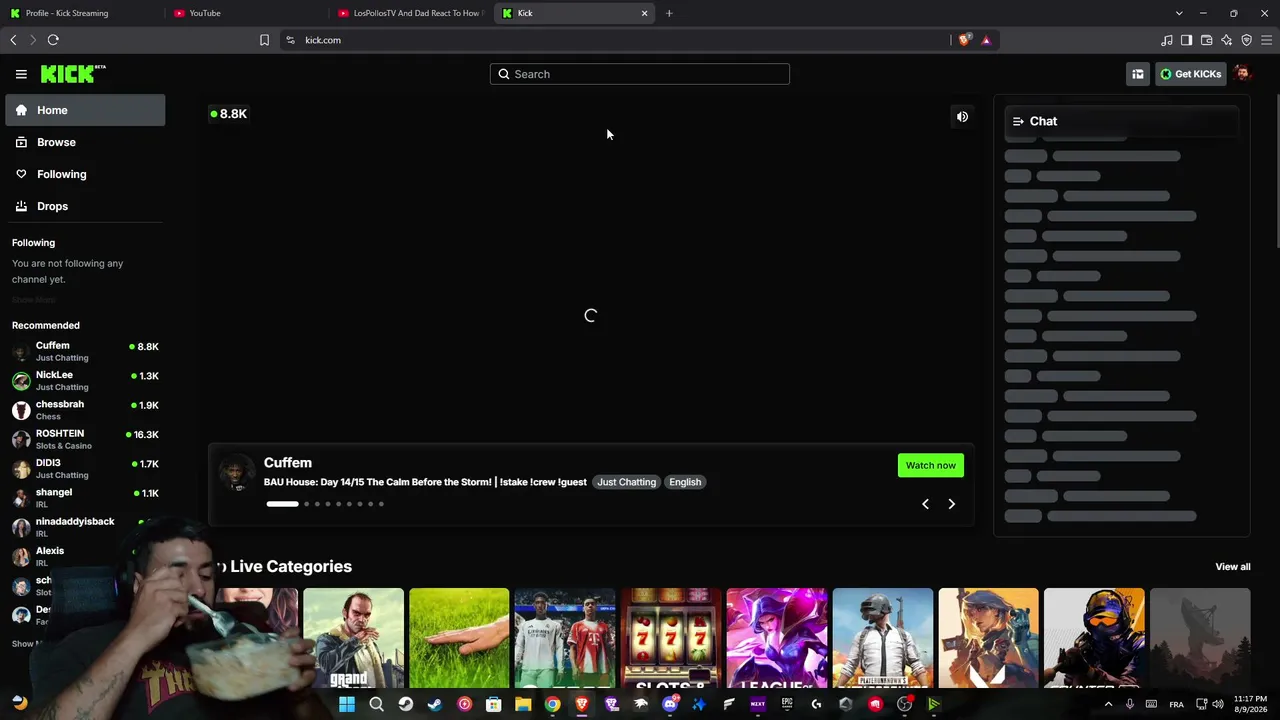Click the Get KICKs button

click(x=1190, y=74)
